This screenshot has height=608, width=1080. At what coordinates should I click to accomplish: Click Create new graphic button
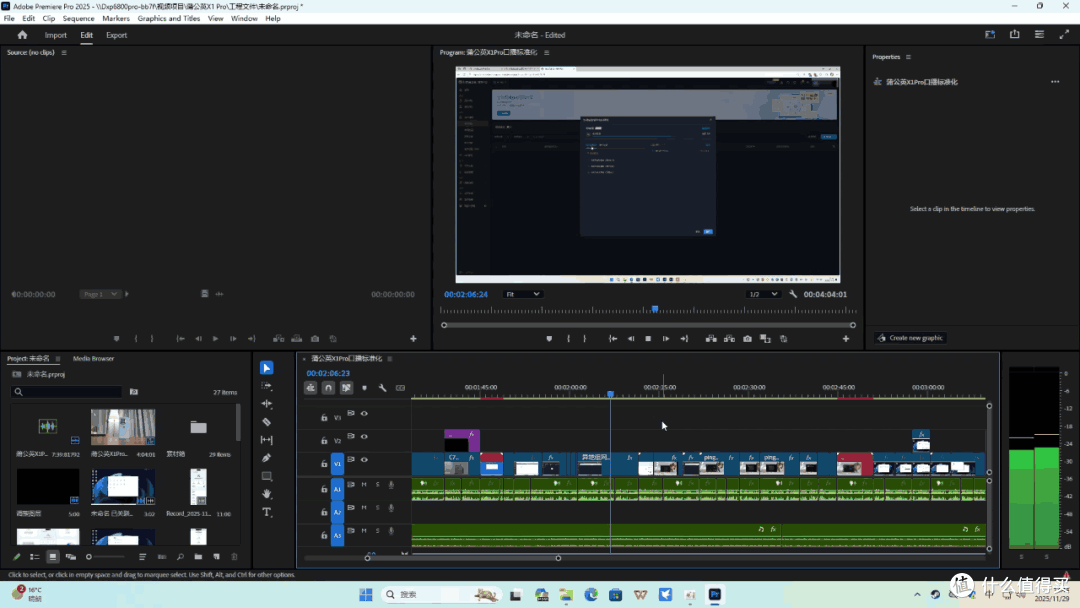click(x=911, y=338)
